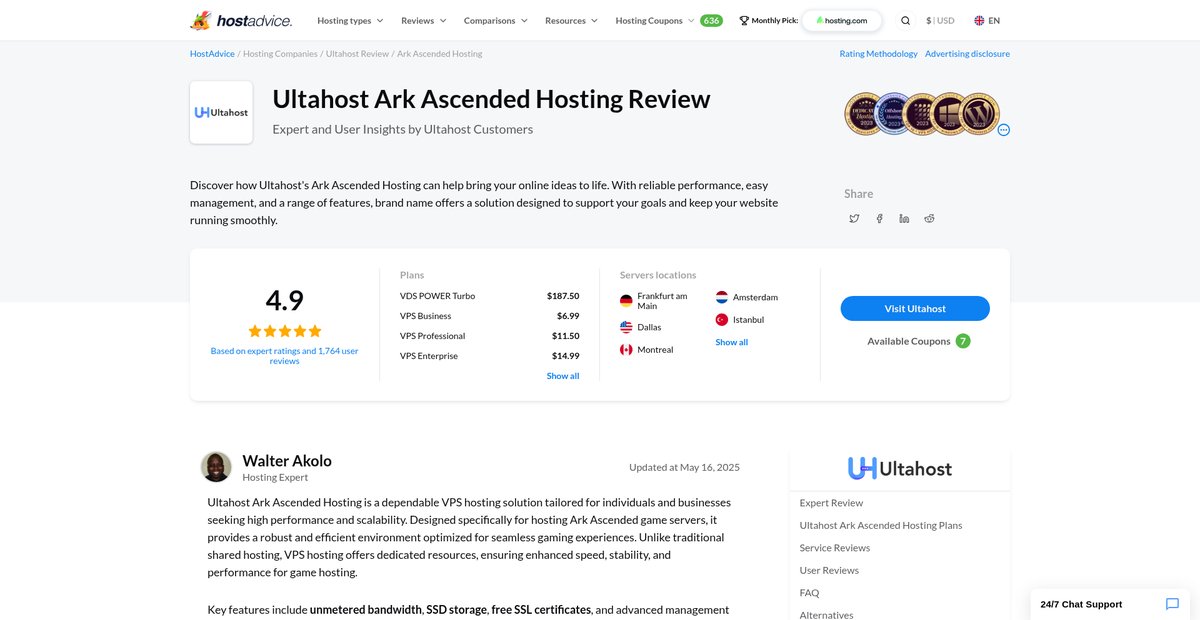Select the VPS Professional plan
Image resolution: width=1200 pixels, height=620 pixels.
point(432,336)
